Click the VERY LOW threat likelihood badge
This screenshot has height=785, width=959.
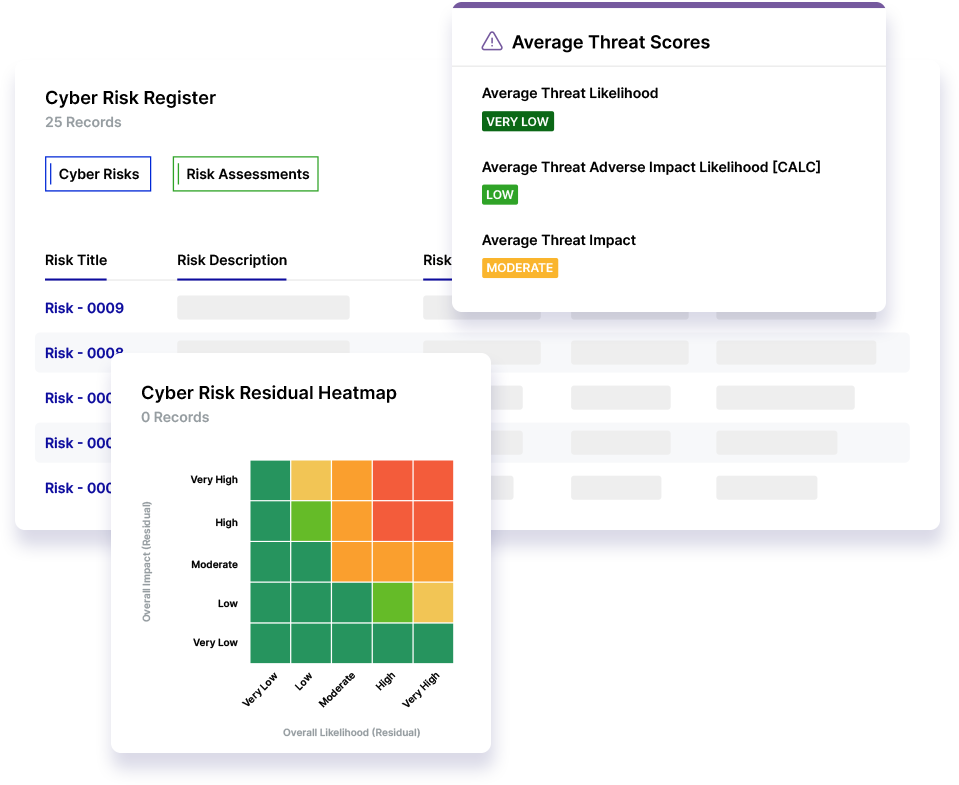[x=517, y=121]
